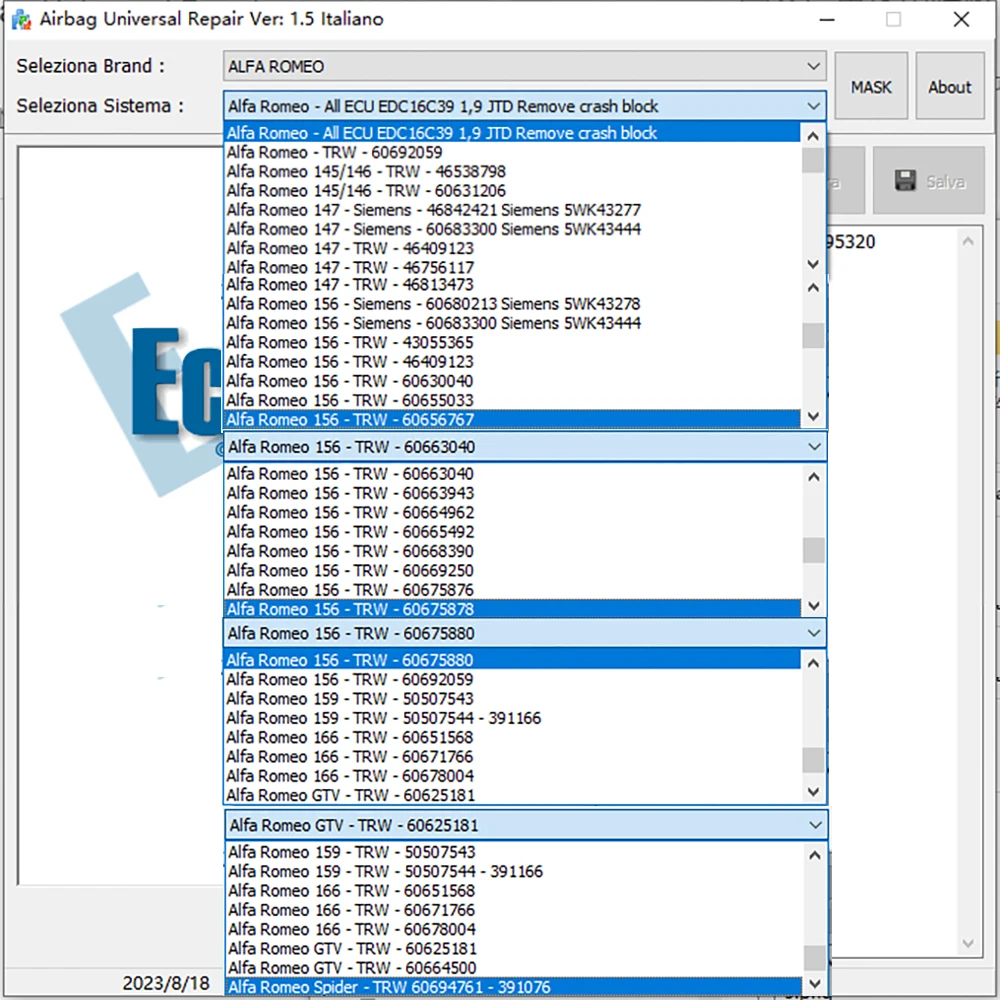The image size is (1000, 1000).
Task: Select Alfa Romeo - TRW - 60692059
Action: (512, 152)
